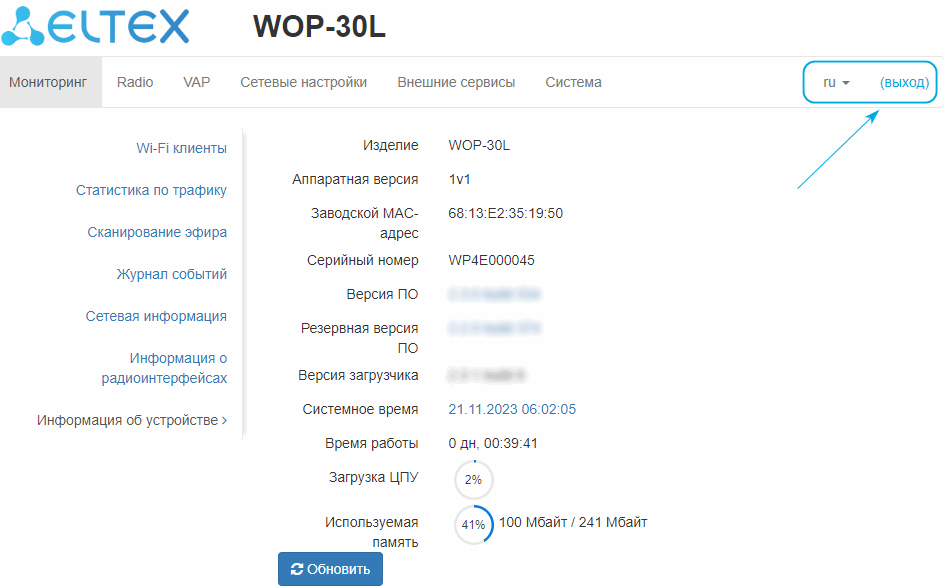This screenshot has height=586, width=945.
Task: Open the VAP tab
Action: pos(196,83)
